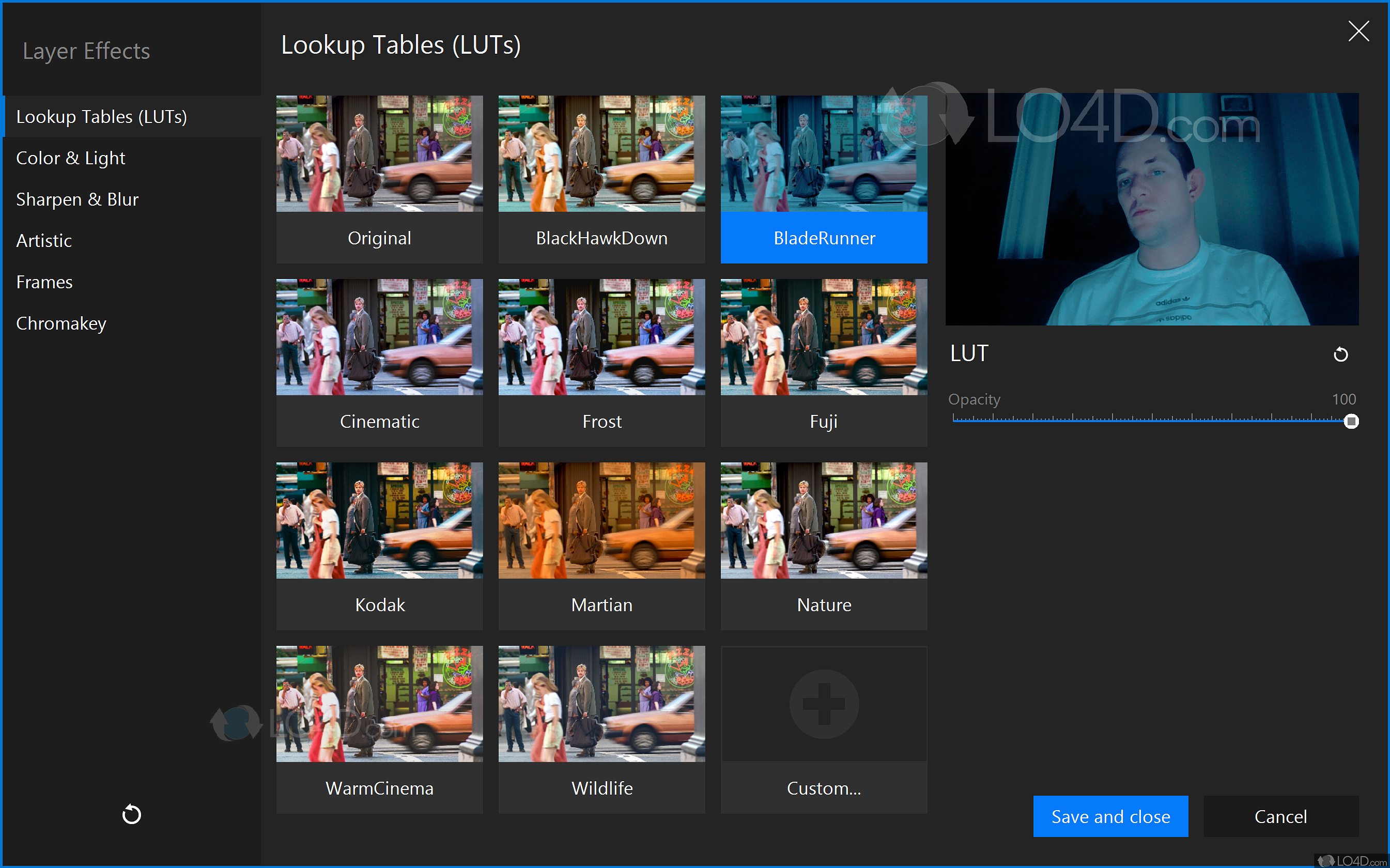
Task: Click the reset icon in the sidebar bottom
Action: (x=131, y=814)
